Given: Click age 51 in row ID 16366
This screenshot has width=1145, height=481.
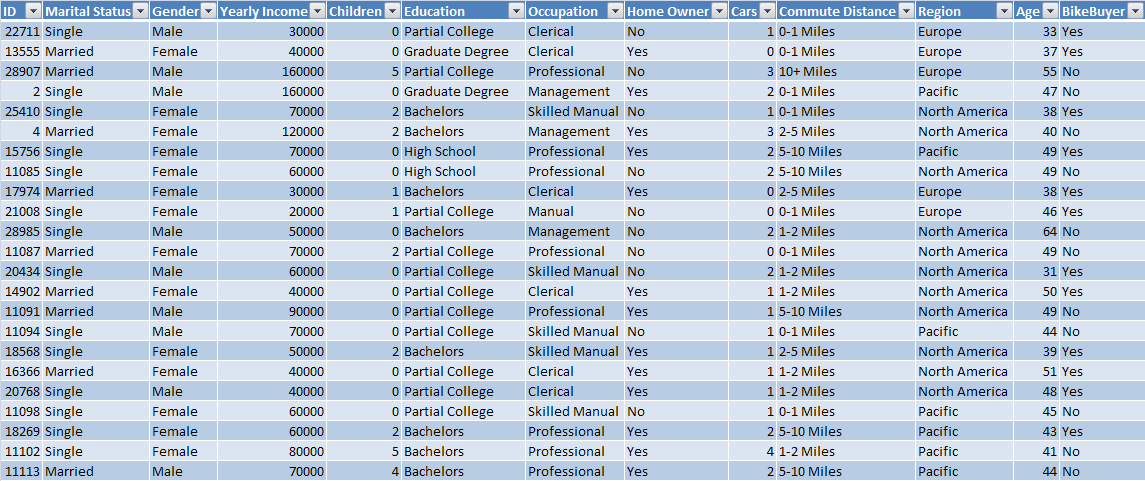Looking at the screenshot, I should point(1036,372).
